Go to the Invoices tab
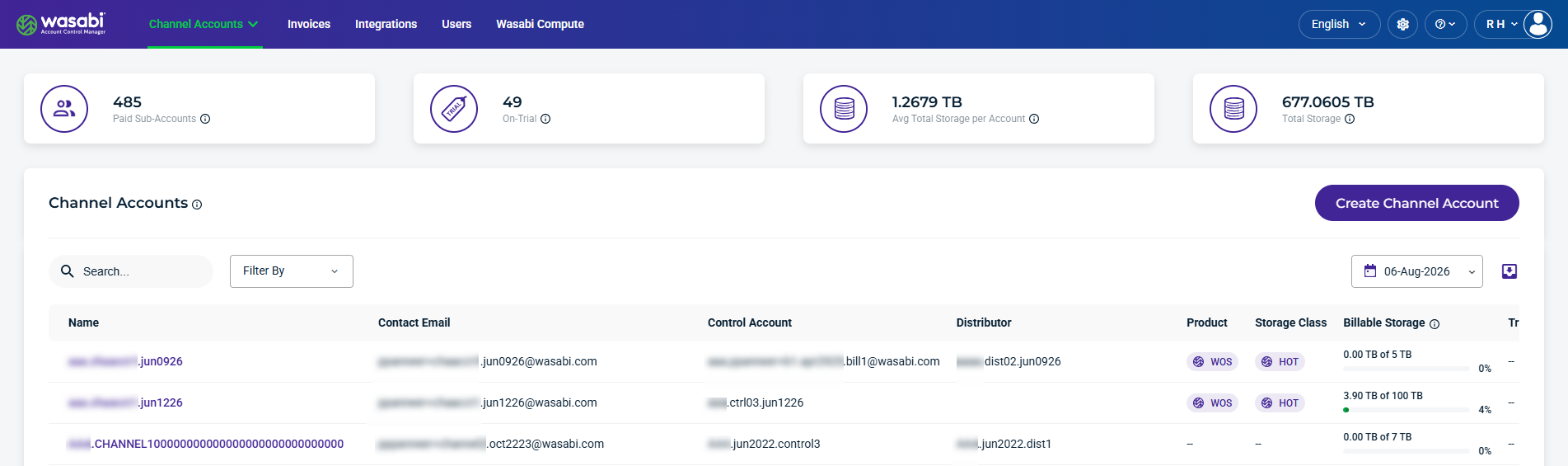The width and height of the screenshot is (1568, 466). click(309, 24)
